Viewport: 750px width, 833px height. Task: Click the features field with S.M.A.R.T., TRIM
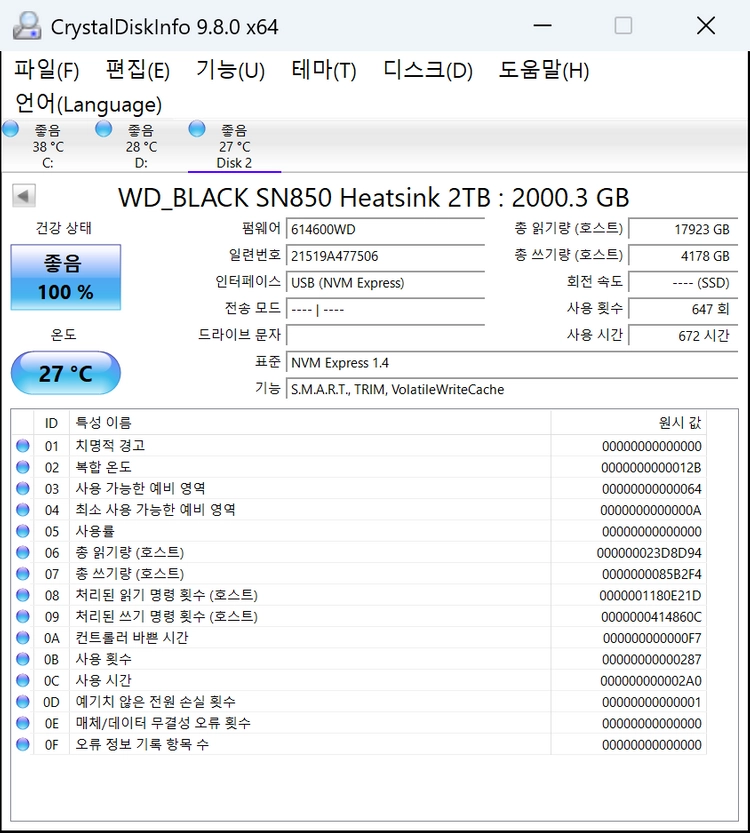pos(512,389)
